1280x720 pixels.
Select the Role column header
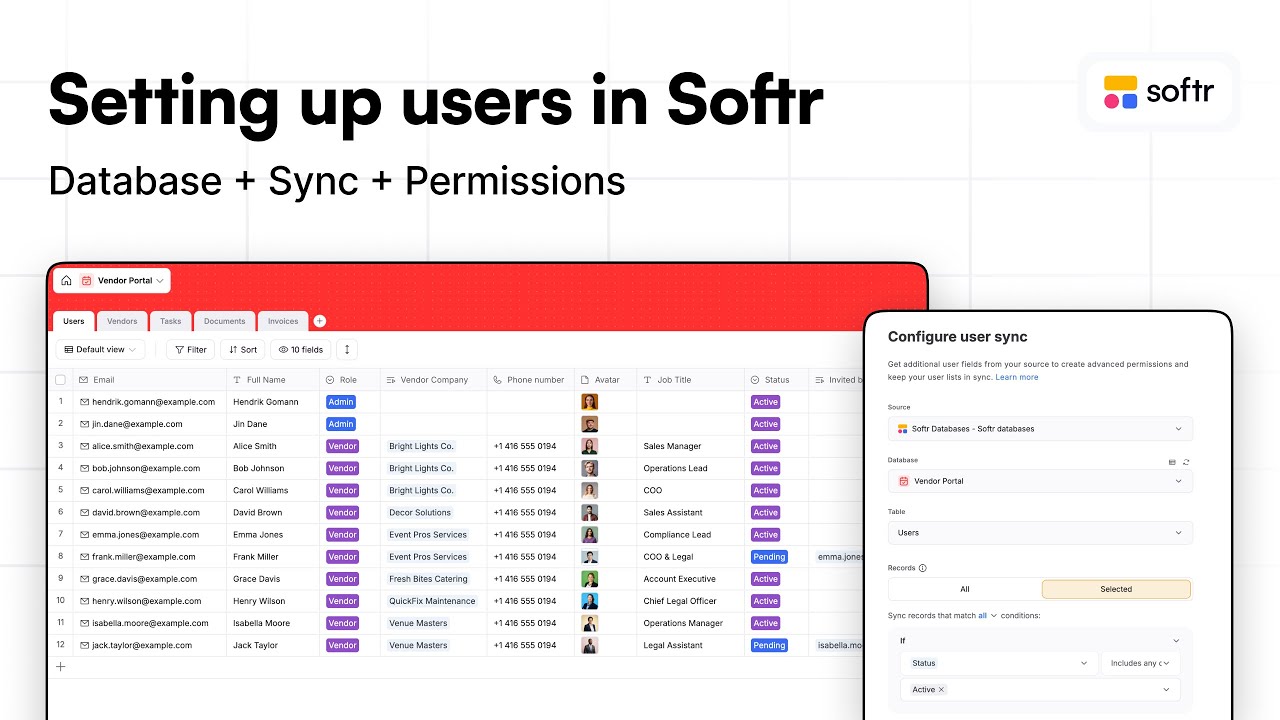[x=350, y=380]
